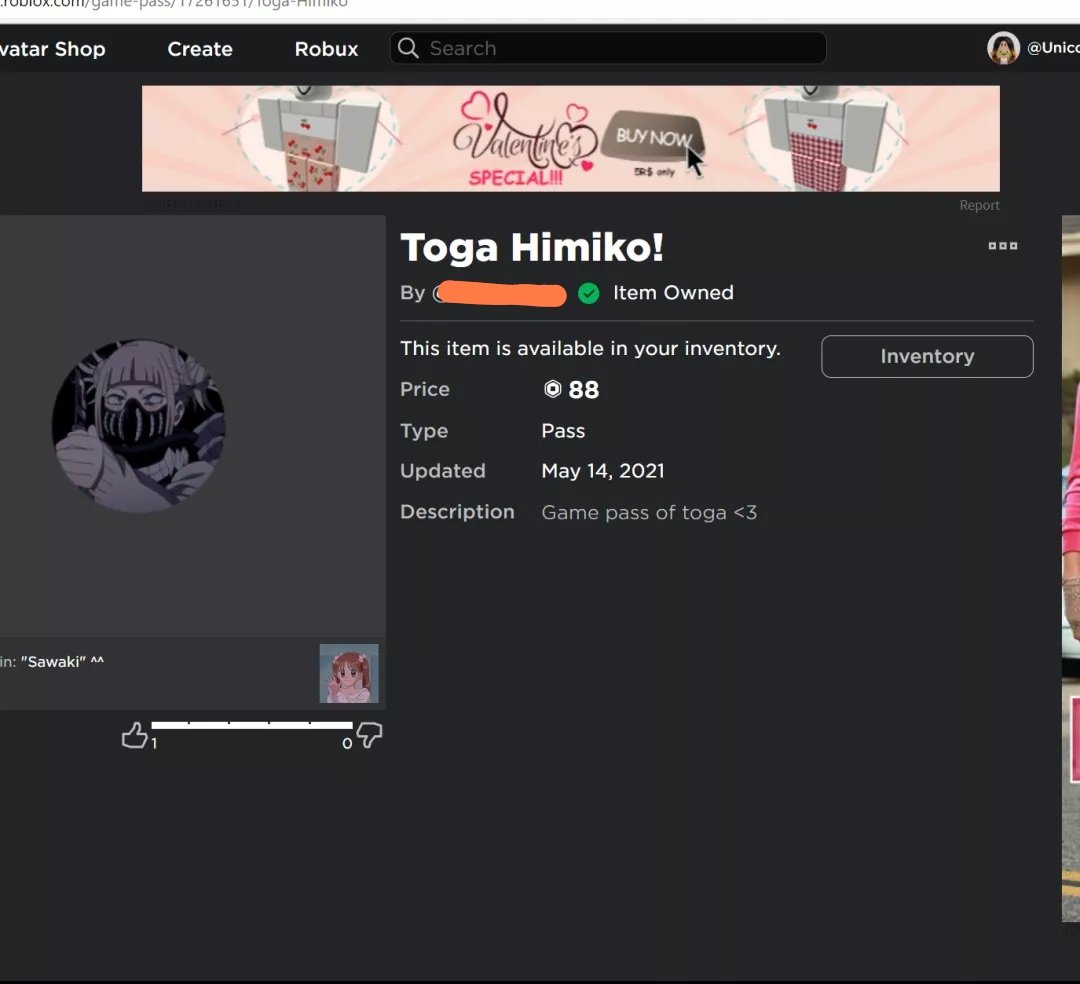Open the user avatar profile picture
This screenshot has width=1080, height=984.
click(1003, 48)
